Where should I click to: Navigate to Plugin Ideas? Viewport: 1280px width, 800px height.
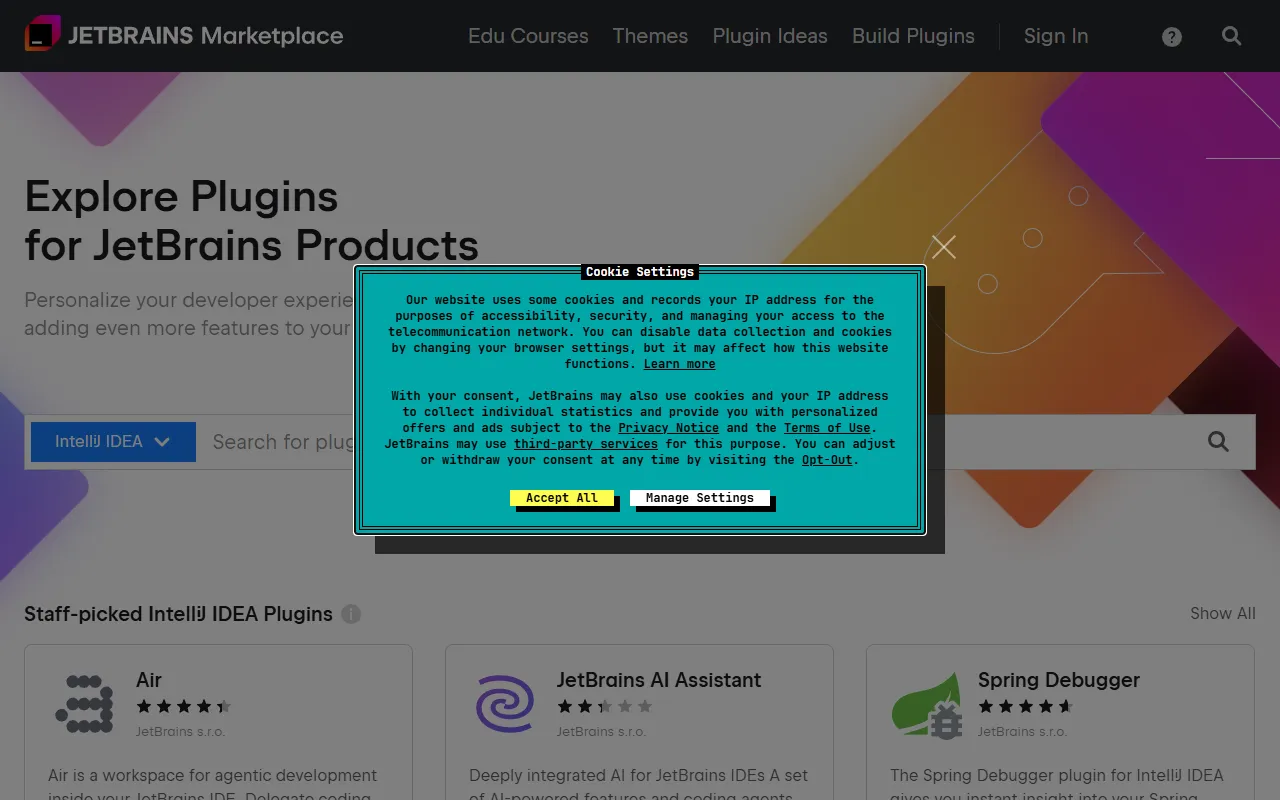coord(770,36)
